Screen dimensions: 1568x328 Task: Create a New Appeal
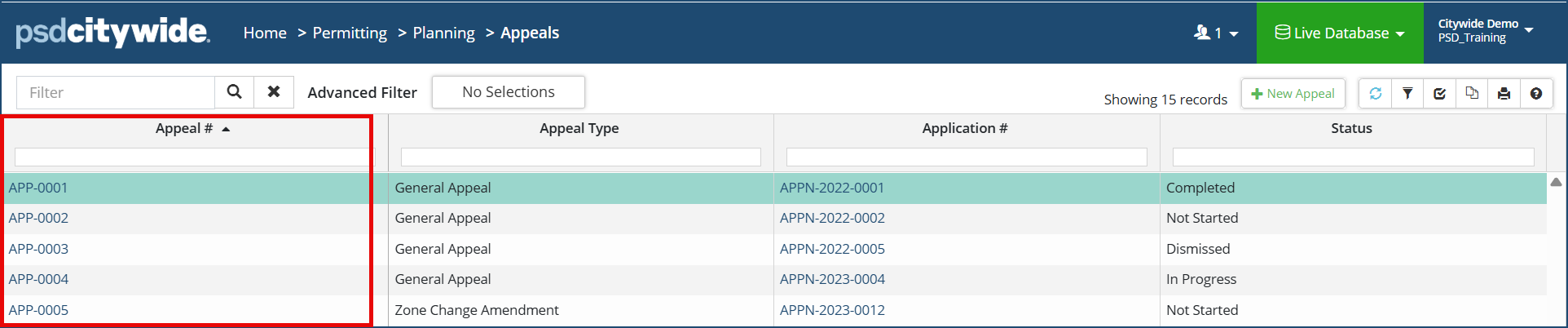(1293, 94)
